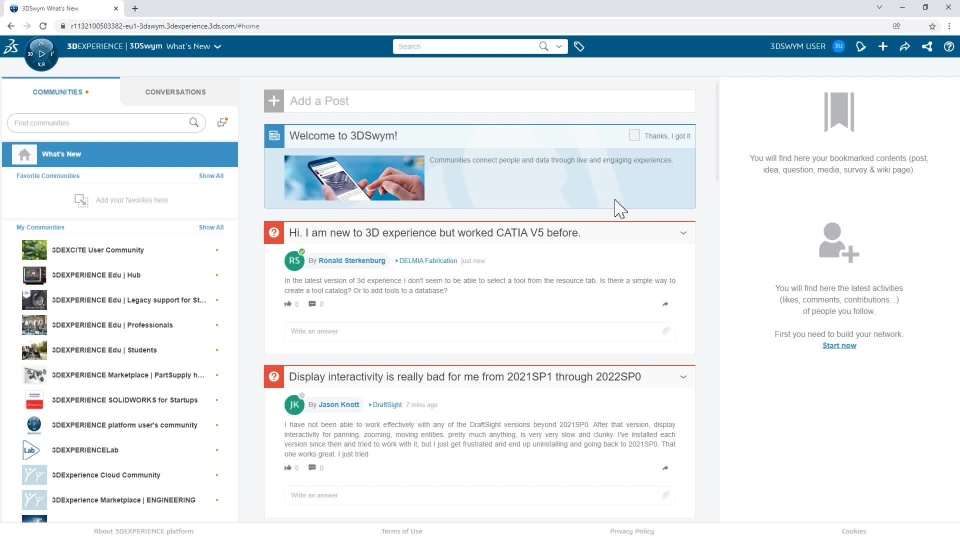Click the plus add icon in header

point(883,47)
